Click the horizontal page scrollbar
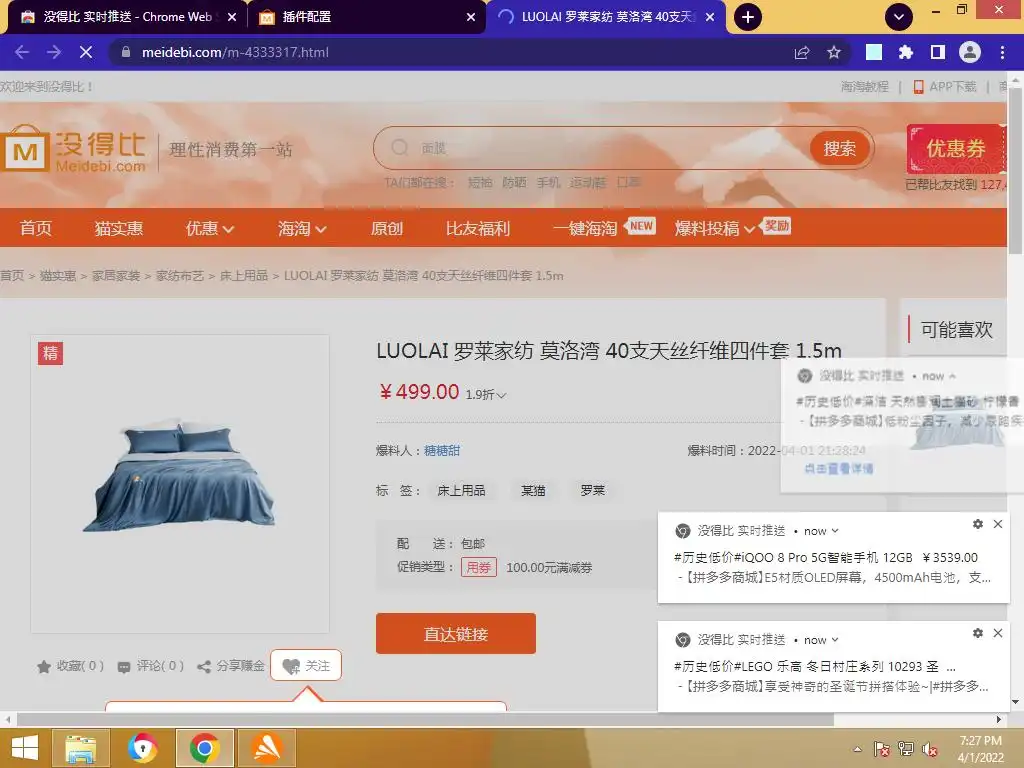 (425, 719)
